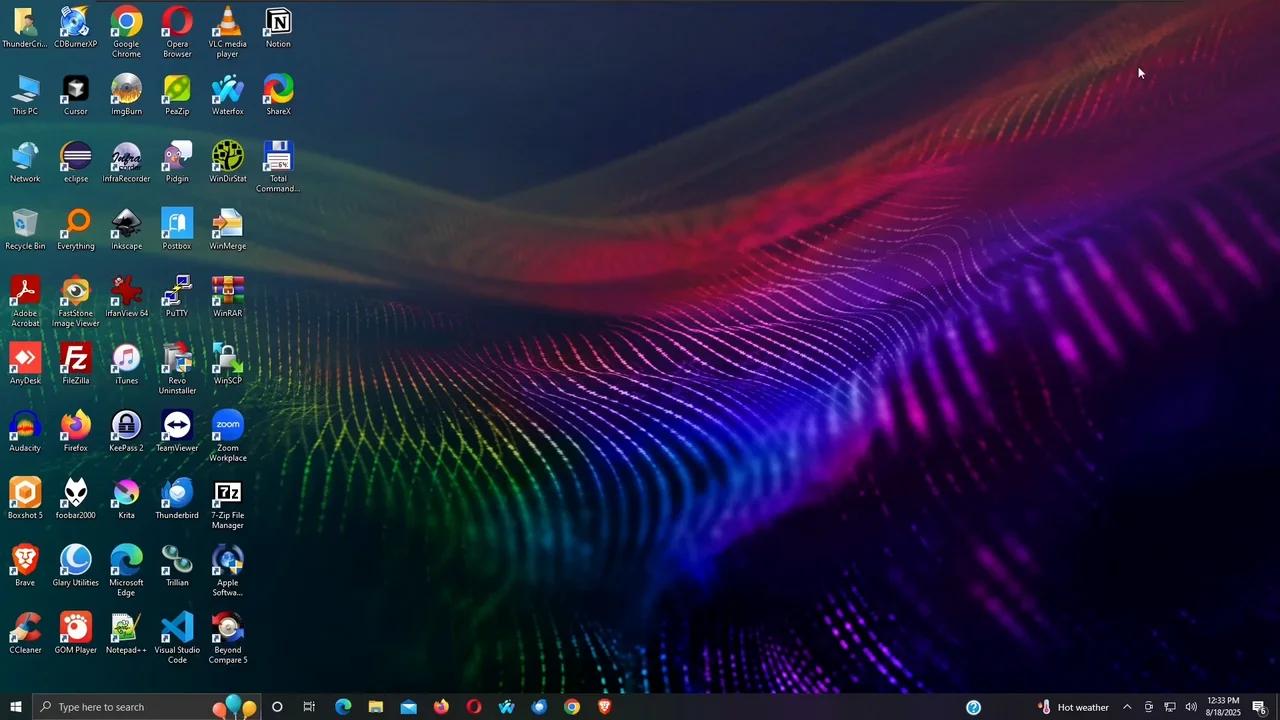Open the Meet Now tray icon
Viewport: 1280px width, 720px height.
coord(1149,707)
